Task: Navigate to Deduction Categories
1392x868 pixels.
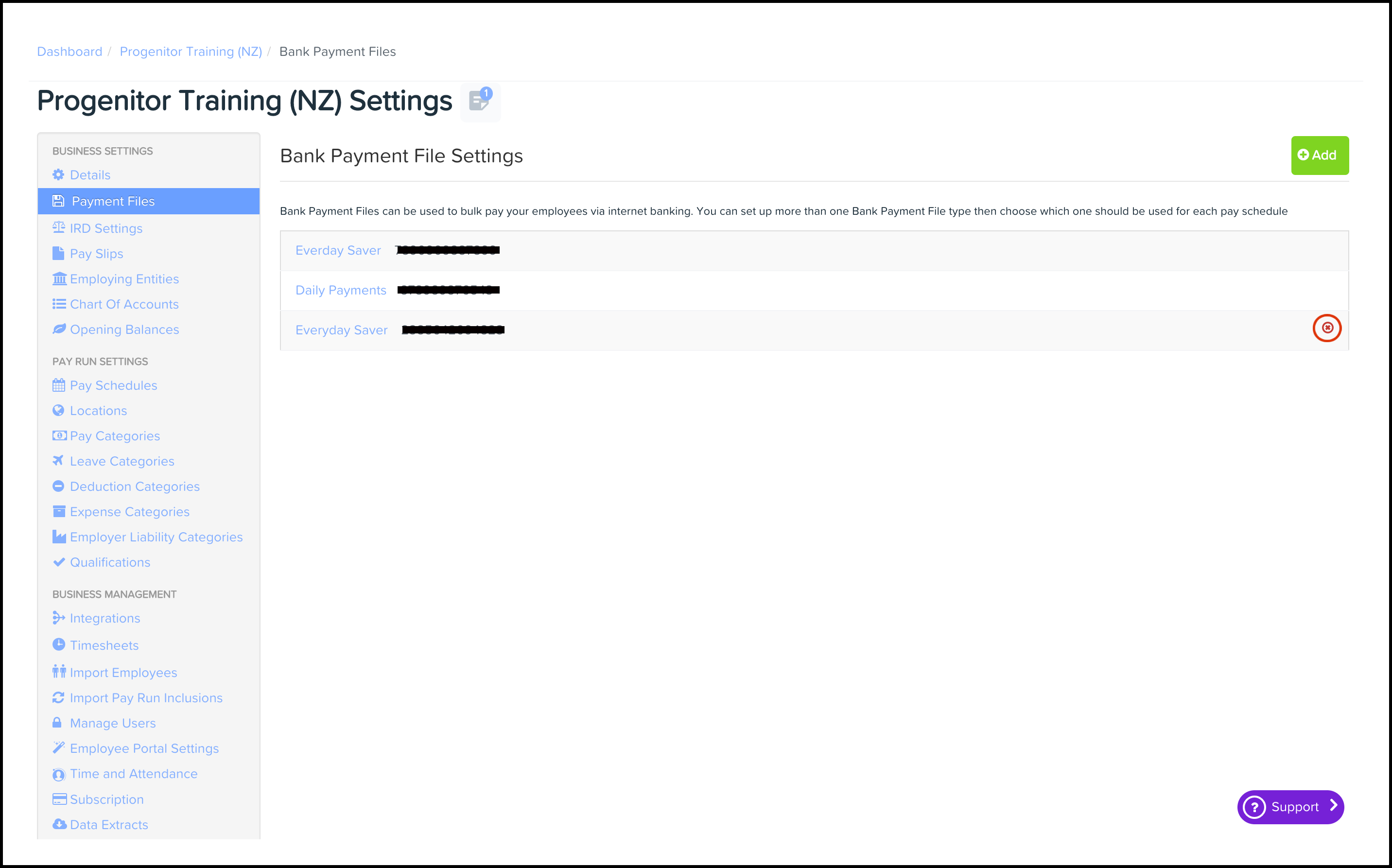Action: (x=134, y=487)
